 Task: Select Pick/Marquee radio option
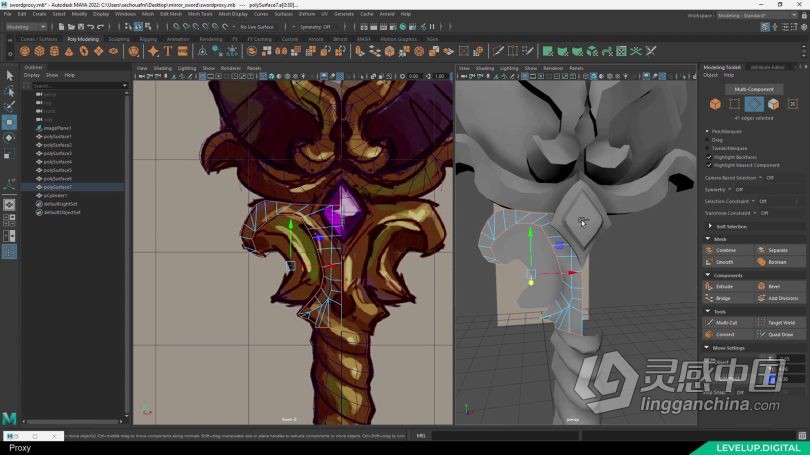tap(708, 131)
